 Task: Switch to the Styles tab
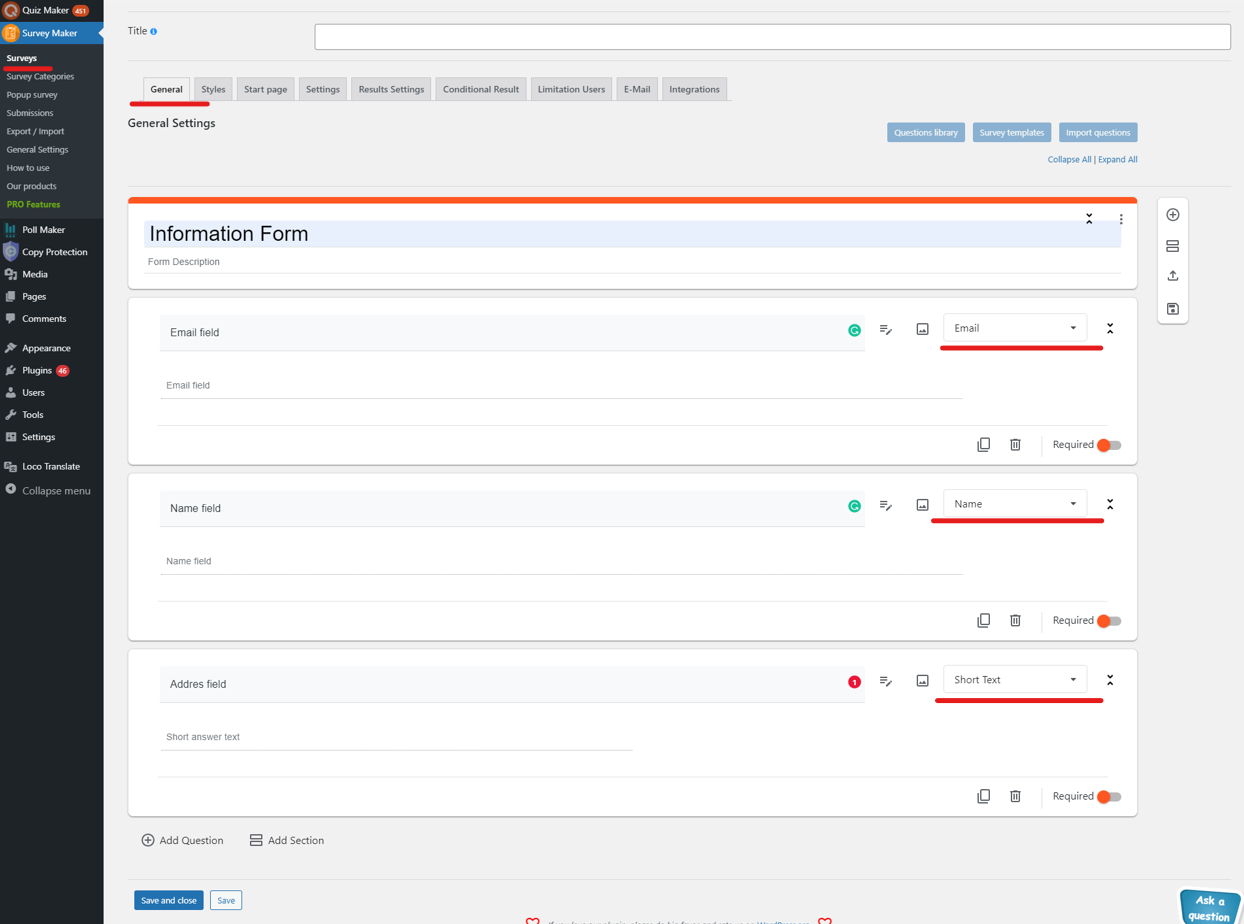[213, 89]
